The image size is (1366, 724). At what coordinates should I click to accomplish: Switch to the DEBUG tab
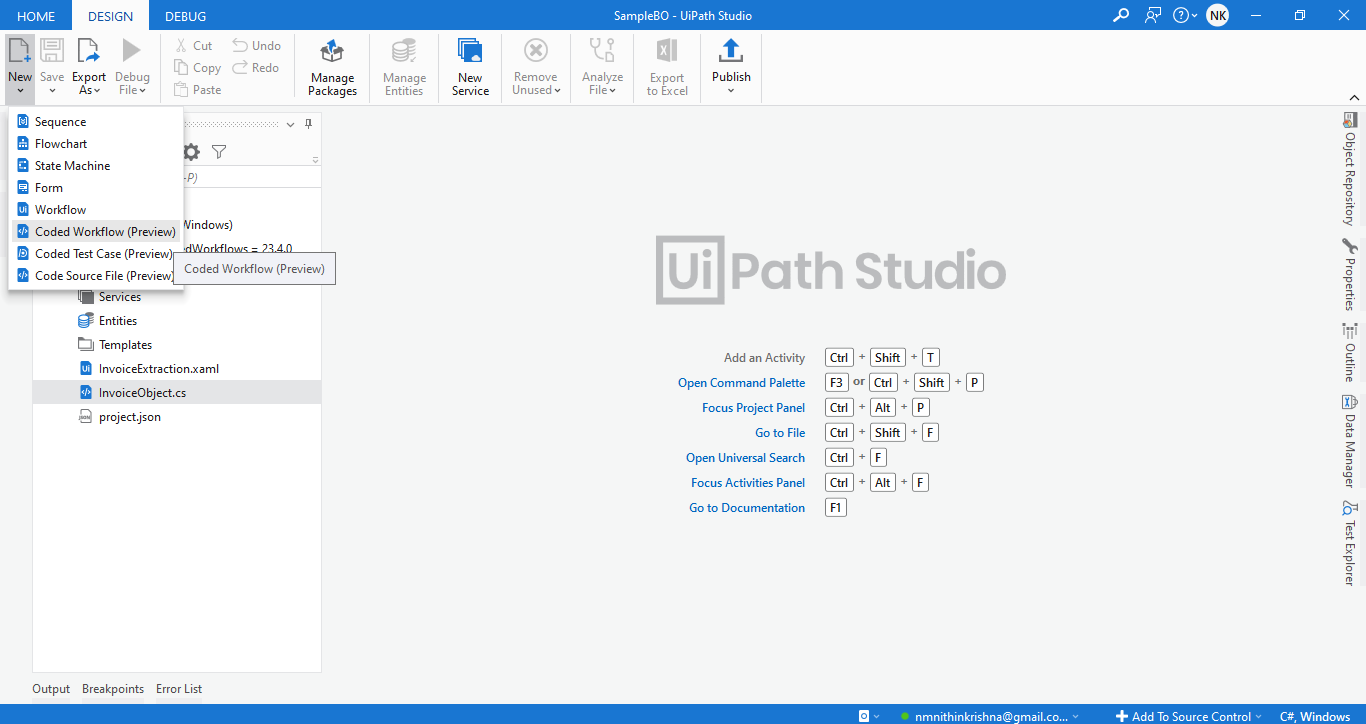tap(185, 16)
